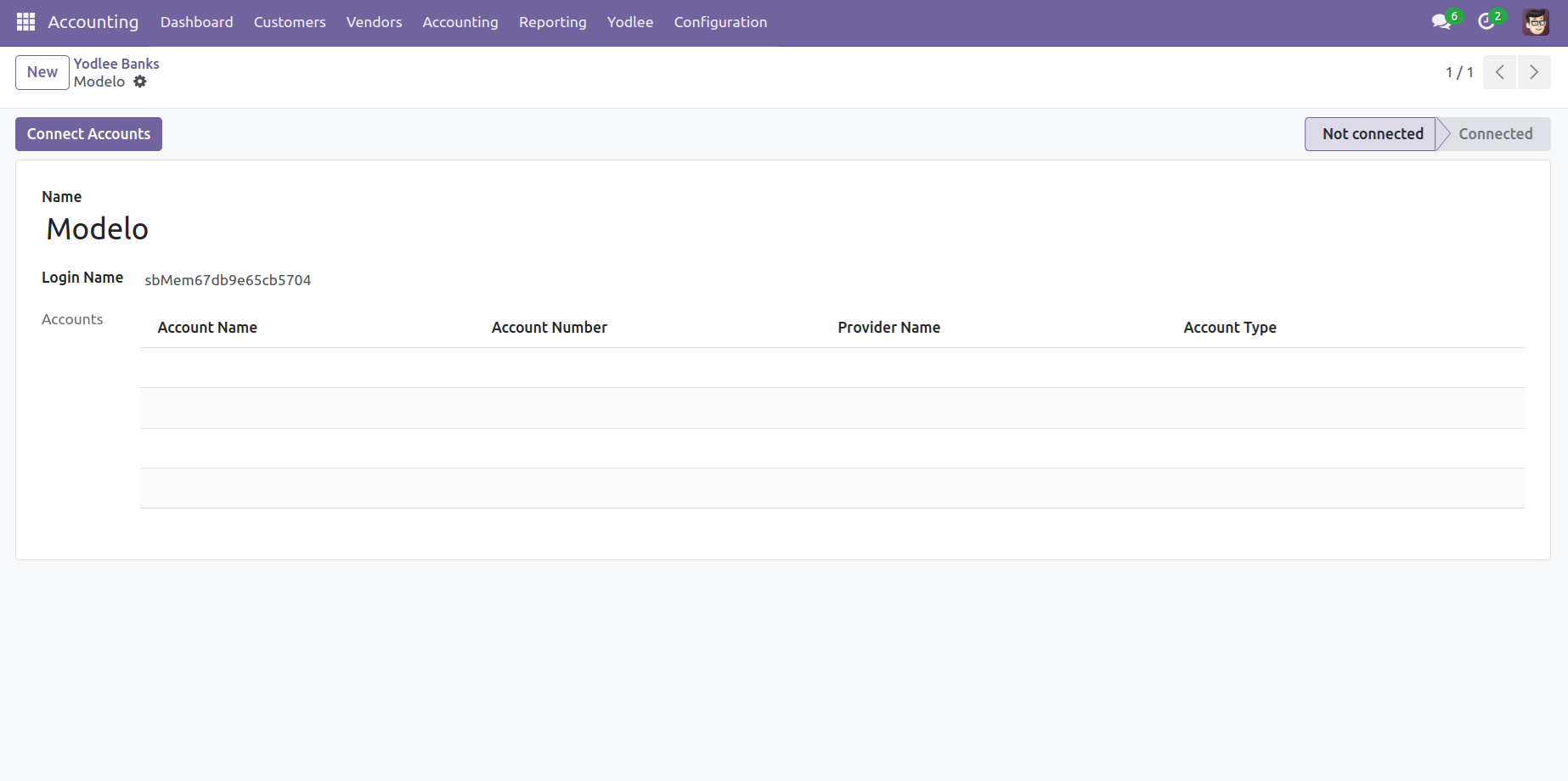This screenshot has width=1568, height=781.
Task: Click the Connect Accounts button
Action: (x=88, y=134)
